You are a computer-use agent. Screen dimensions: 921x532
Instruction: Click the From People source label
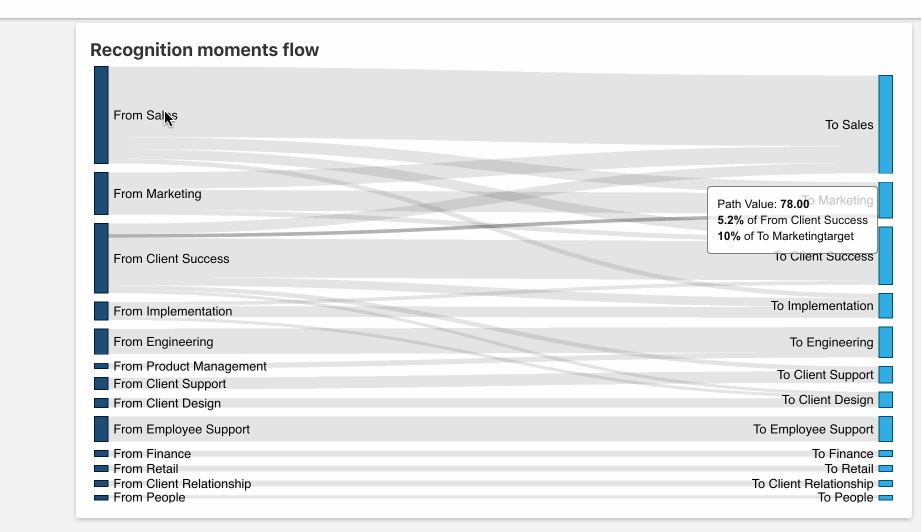149,498
